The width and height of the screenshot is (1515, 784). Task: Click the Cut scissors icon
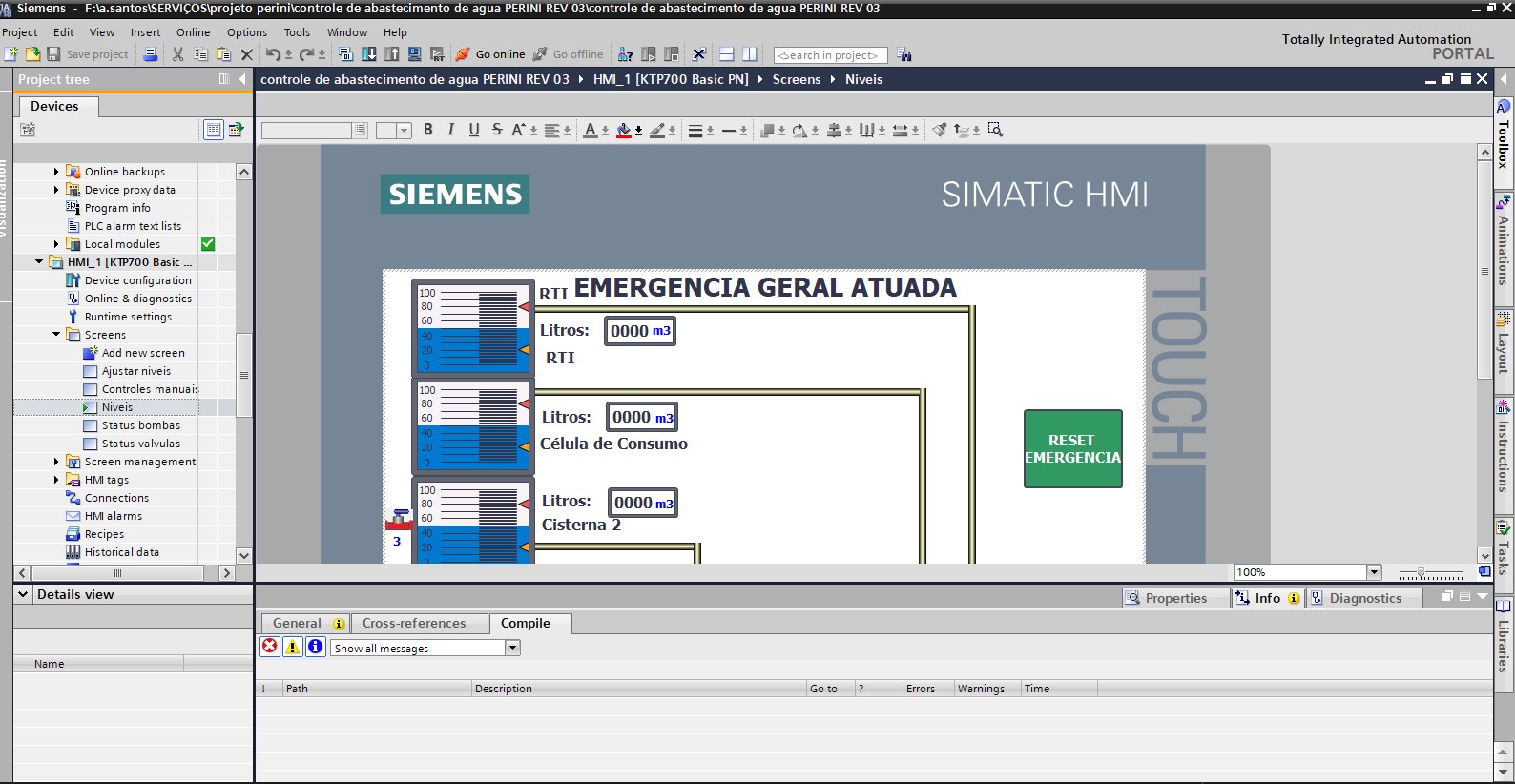pyautogui.click(x=177, y=54)
